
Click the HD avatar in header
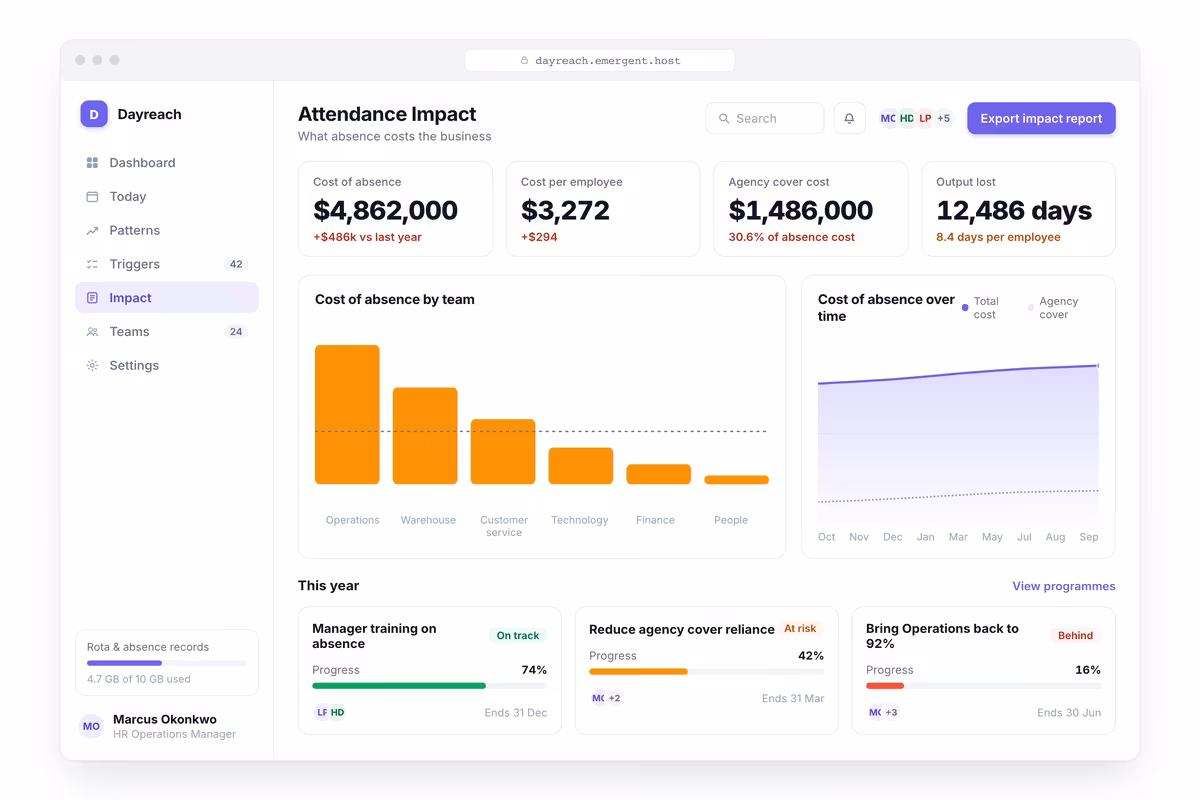click(906, 118)
